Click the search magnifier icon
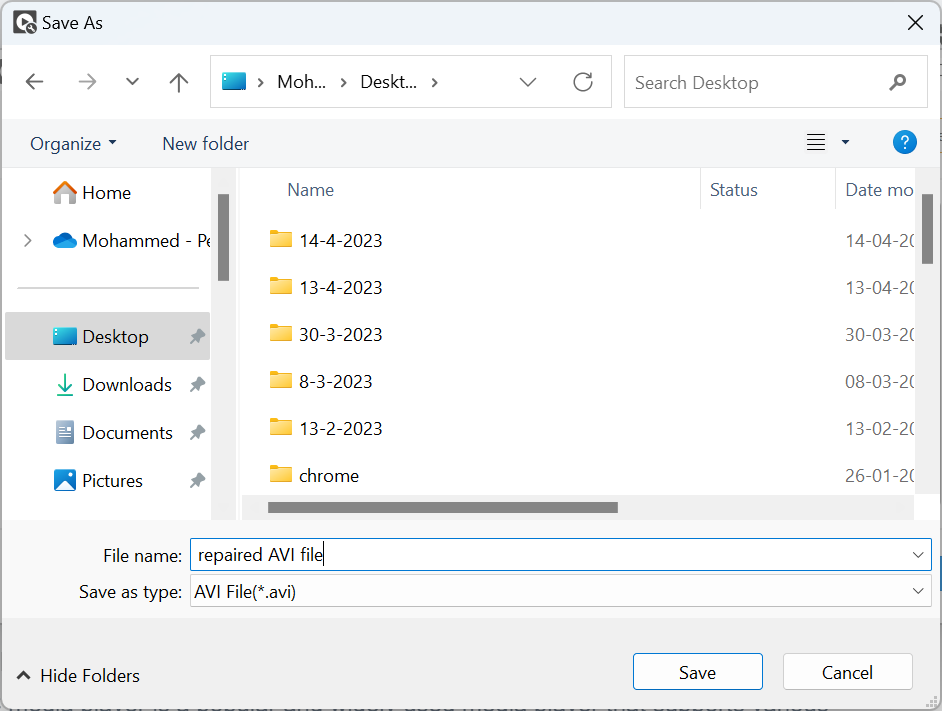The image size is (942, 711). pos(897,82)
